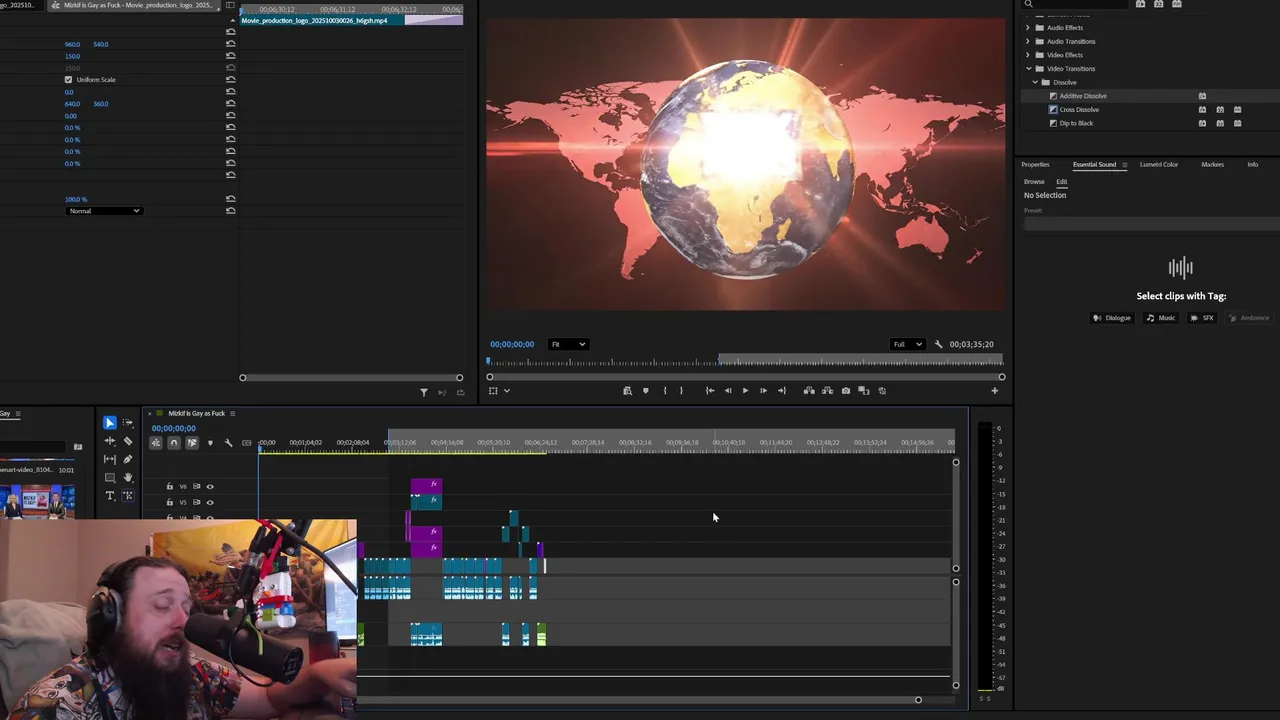The height and width of the screenshot is (720, 1280).
Task: Open the Normal blend mode dropdown
Action: click(x=104, y=211)
